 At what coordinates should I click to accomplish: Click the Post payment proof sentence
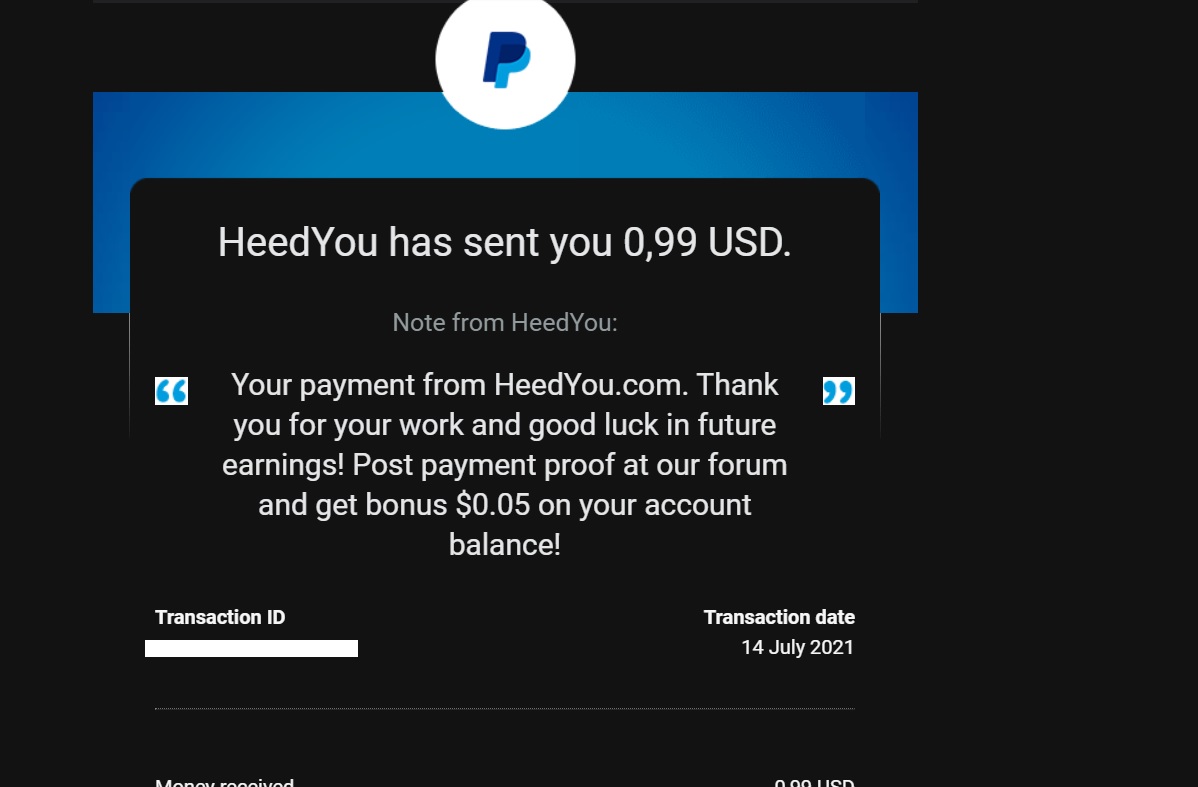(x=570, y=465)
